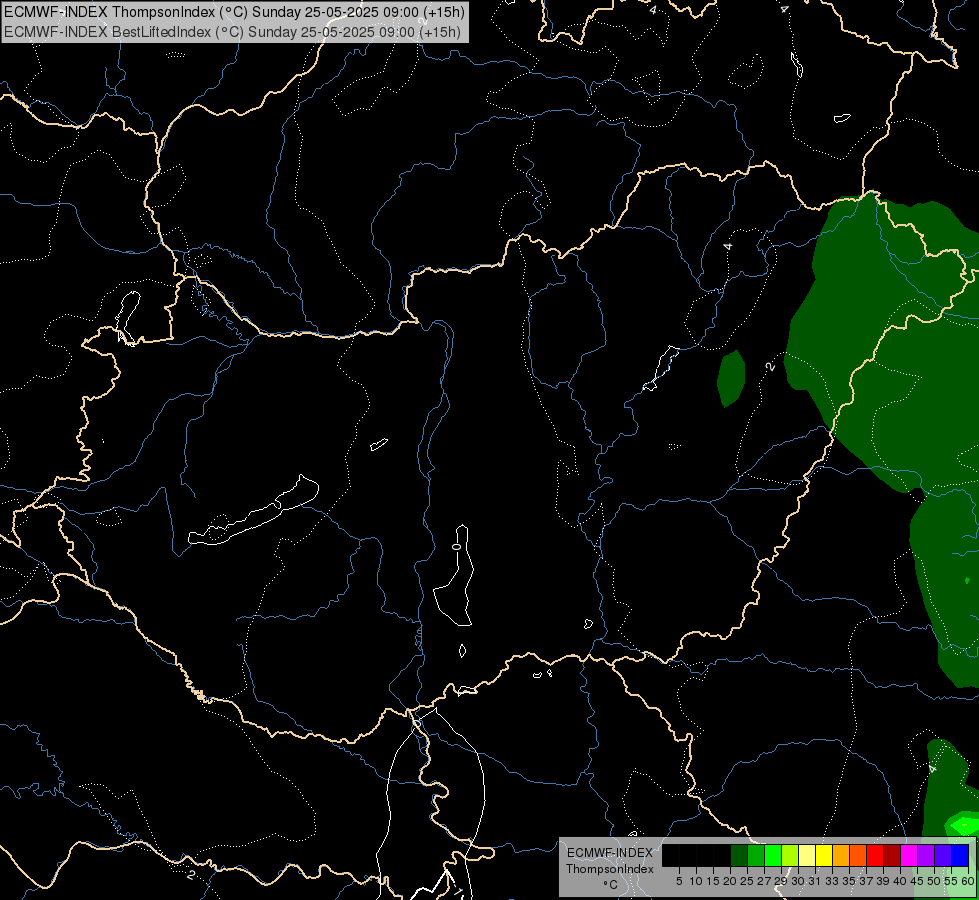
Task: Click the BestLiftedIndex title line
Action: click(x=232, y=32)
